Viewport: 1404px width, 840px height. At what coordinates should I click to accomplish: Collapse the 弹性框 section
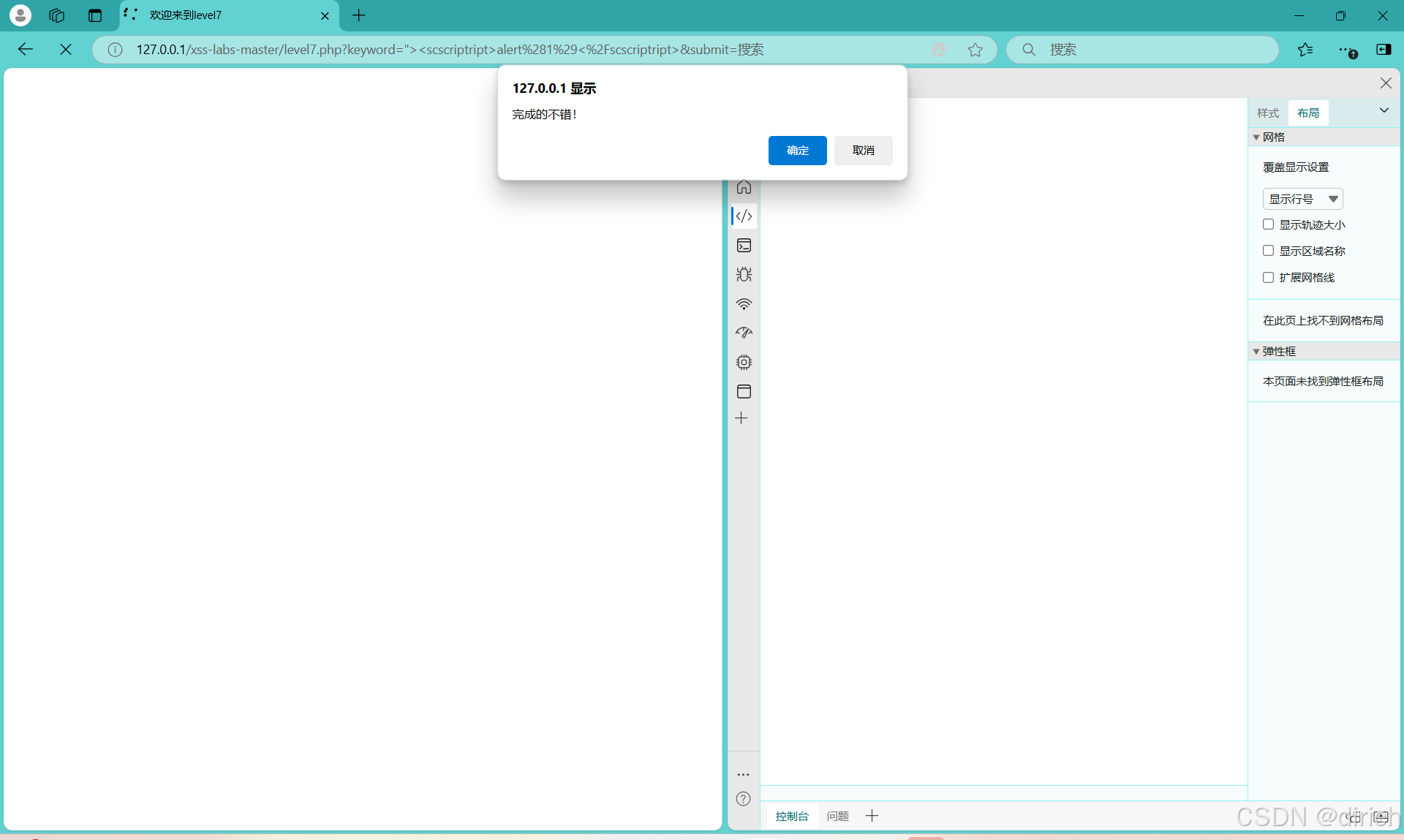point(1256,352)
